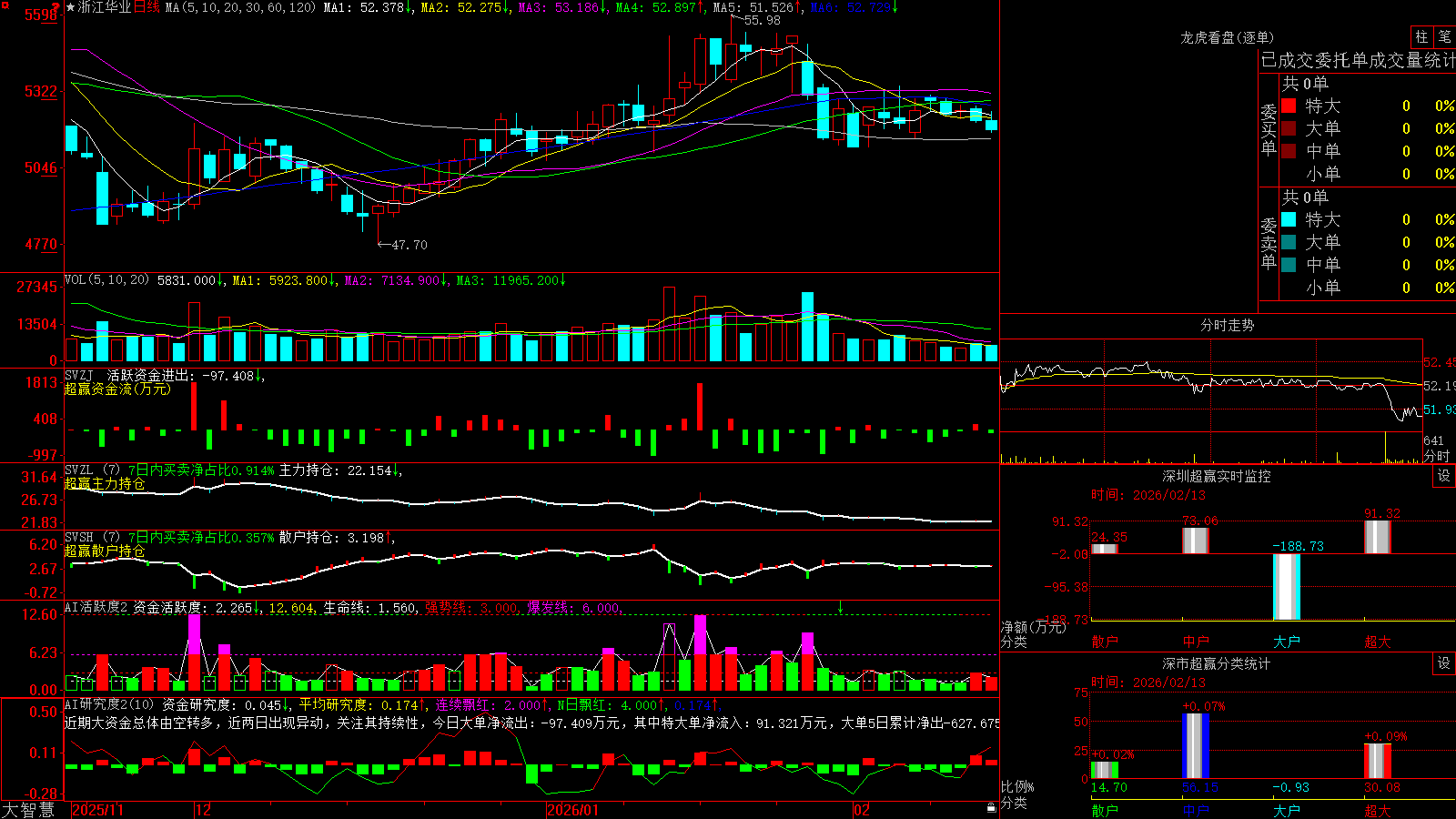Click the 时间: 2026/02/13 in 实时监控 panel

pos(1148,495)
